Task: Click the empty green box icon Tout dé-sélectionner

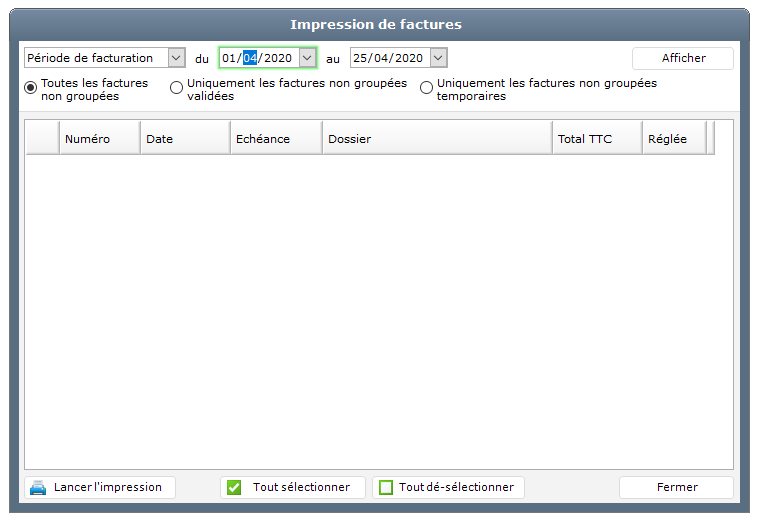Action: 386,488
